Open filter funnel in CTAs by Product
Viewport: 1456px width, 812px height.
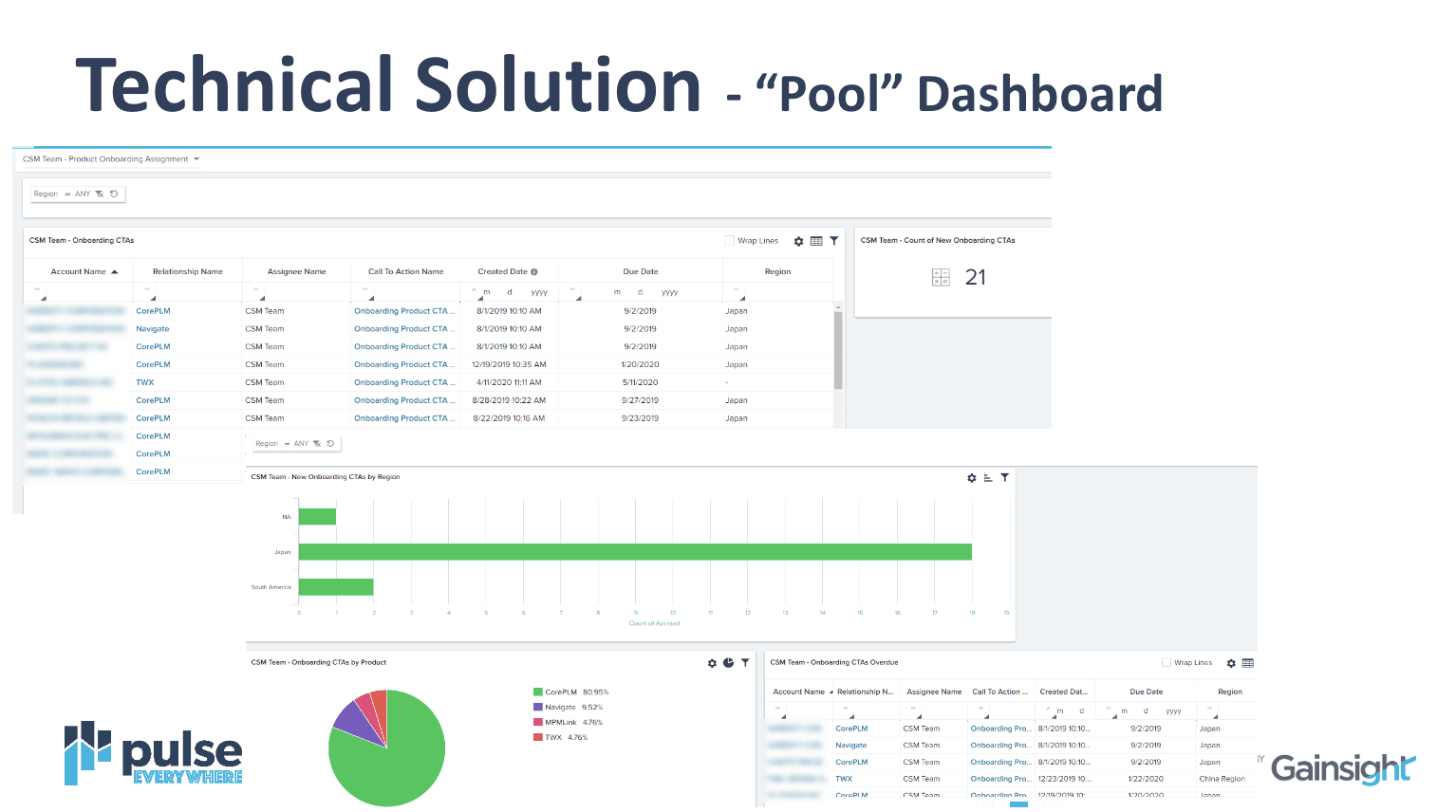pyautogui.click(x=745, y=663)
